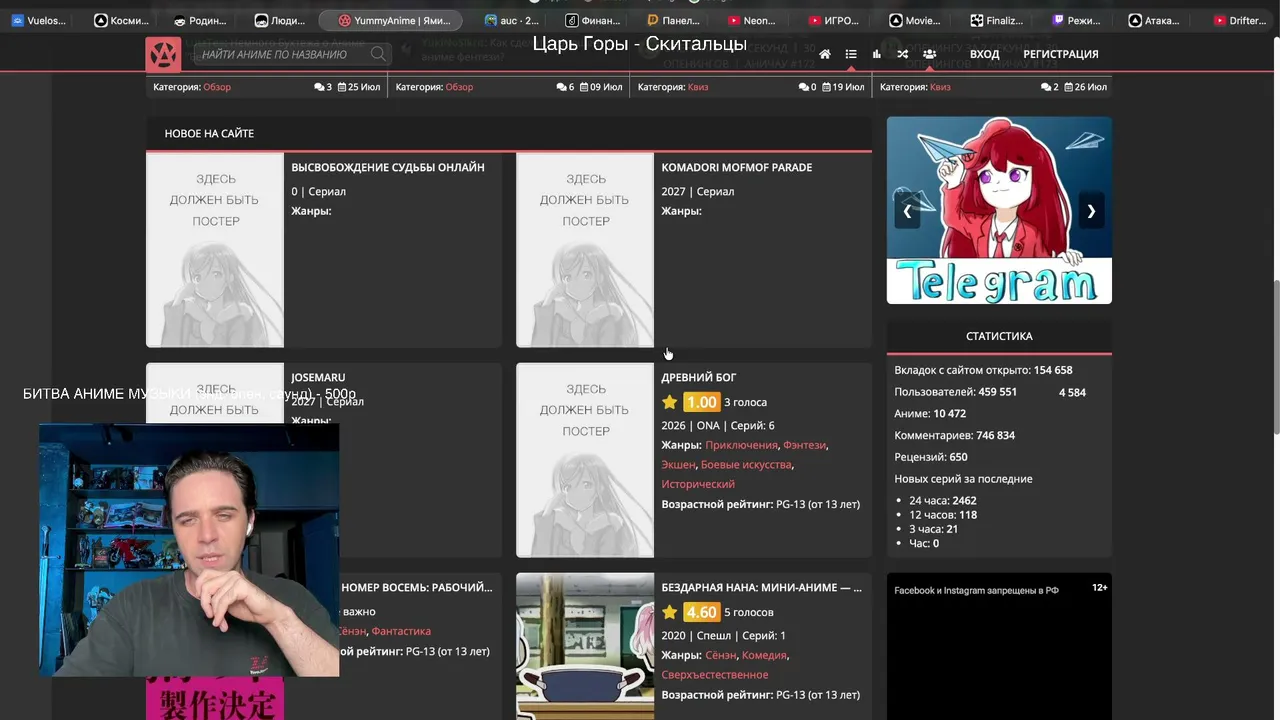Click the ДРЕВНИЙ БОГ poster placeholder
The height and width of the screenshot is (720, 1280).
coord(585,460)
